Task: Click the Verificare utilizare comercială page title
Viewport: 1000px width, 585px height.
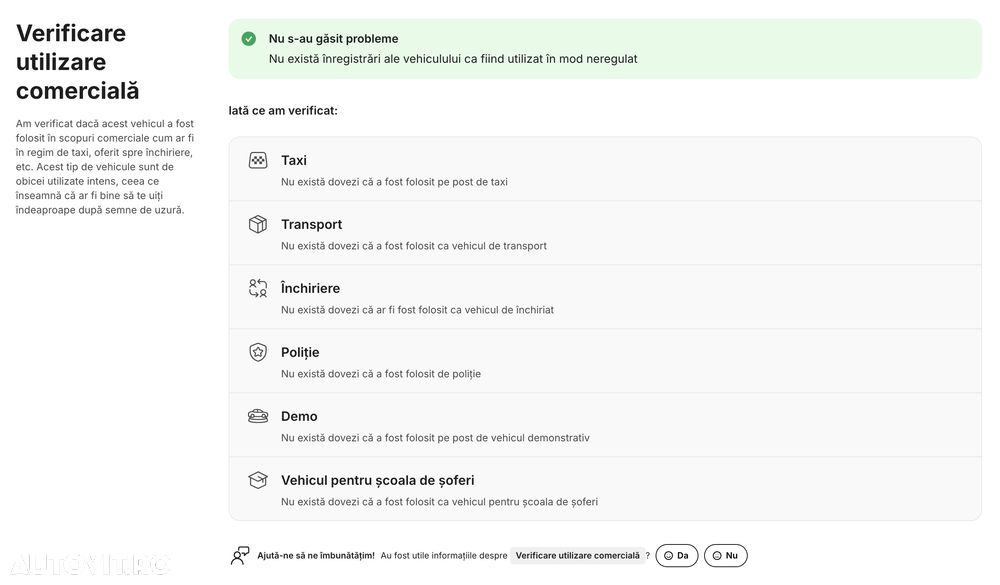Action: point(77,62)
